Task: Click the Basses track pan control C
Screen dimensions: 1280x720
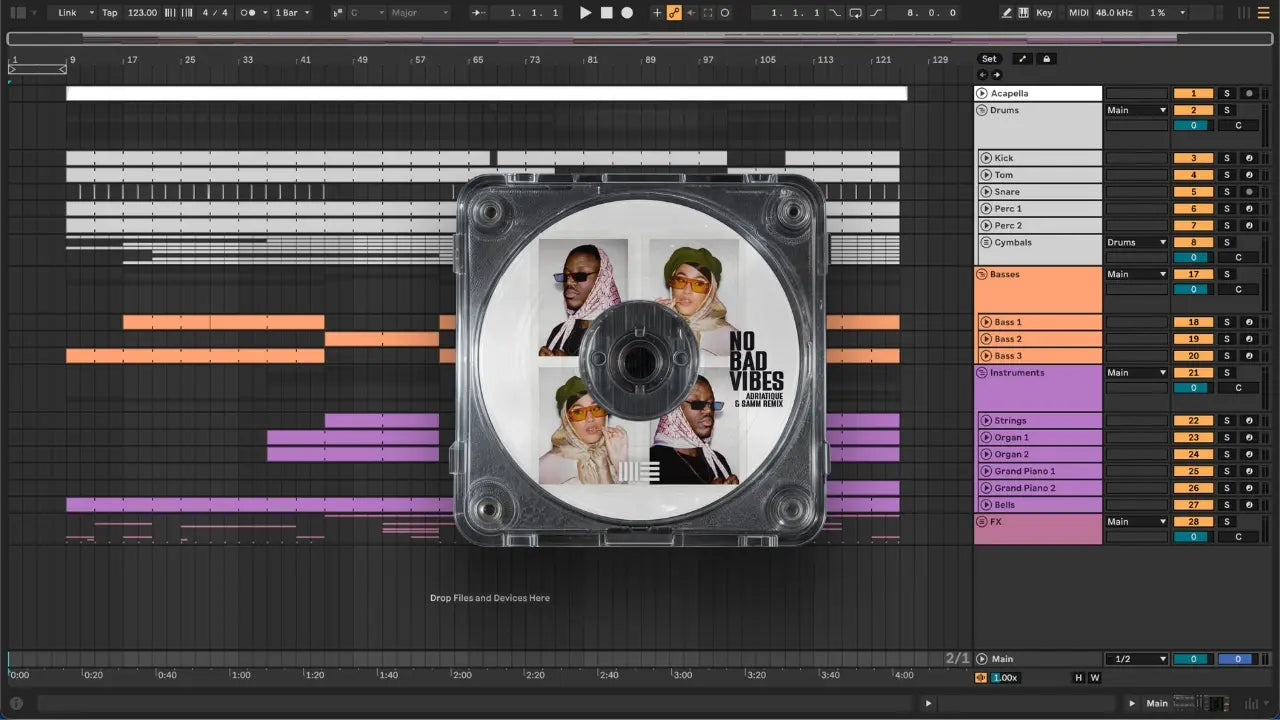Action: pos(1238,290)
